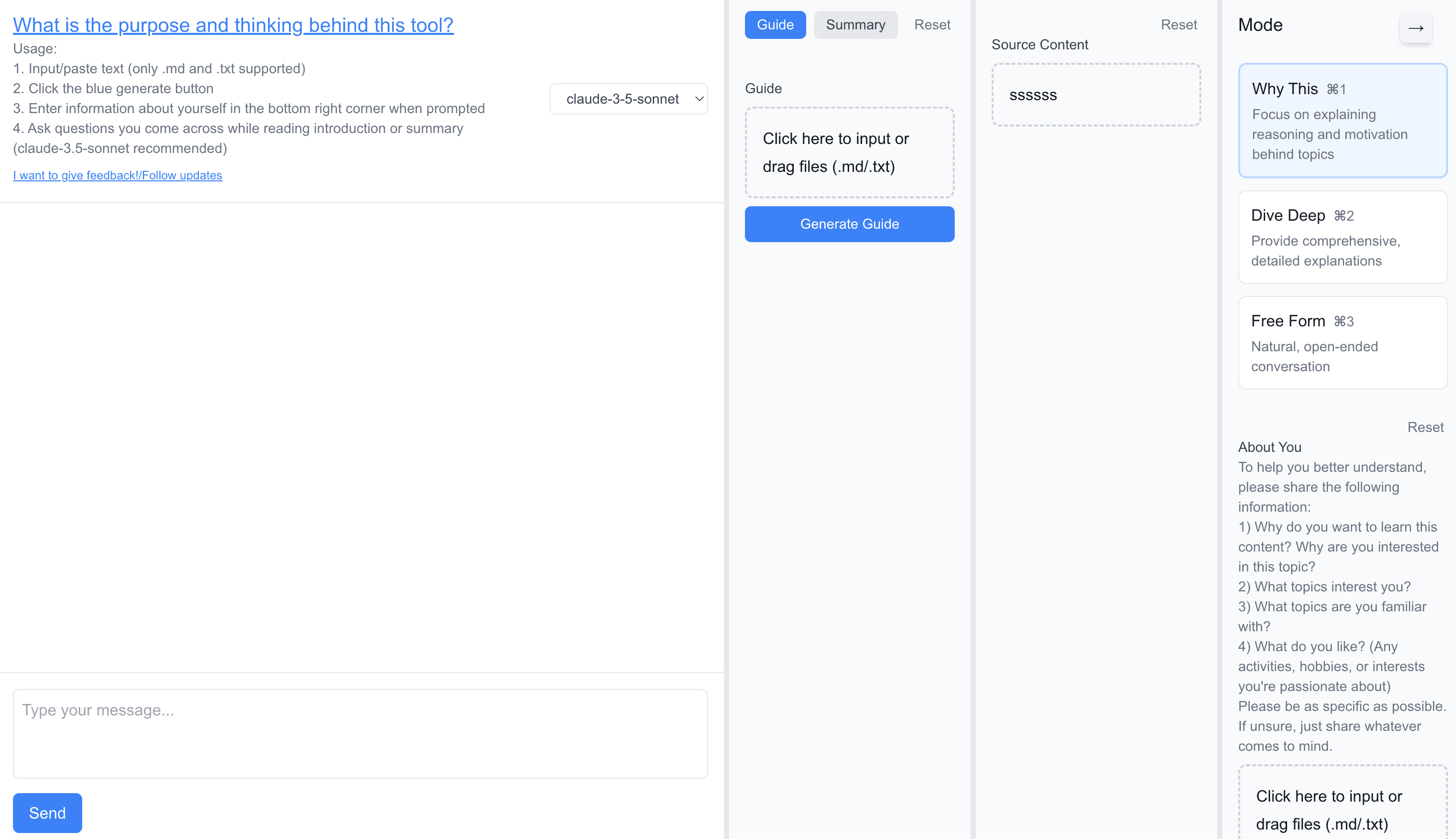Click inside the empty chat conversation area

[361, 432]
